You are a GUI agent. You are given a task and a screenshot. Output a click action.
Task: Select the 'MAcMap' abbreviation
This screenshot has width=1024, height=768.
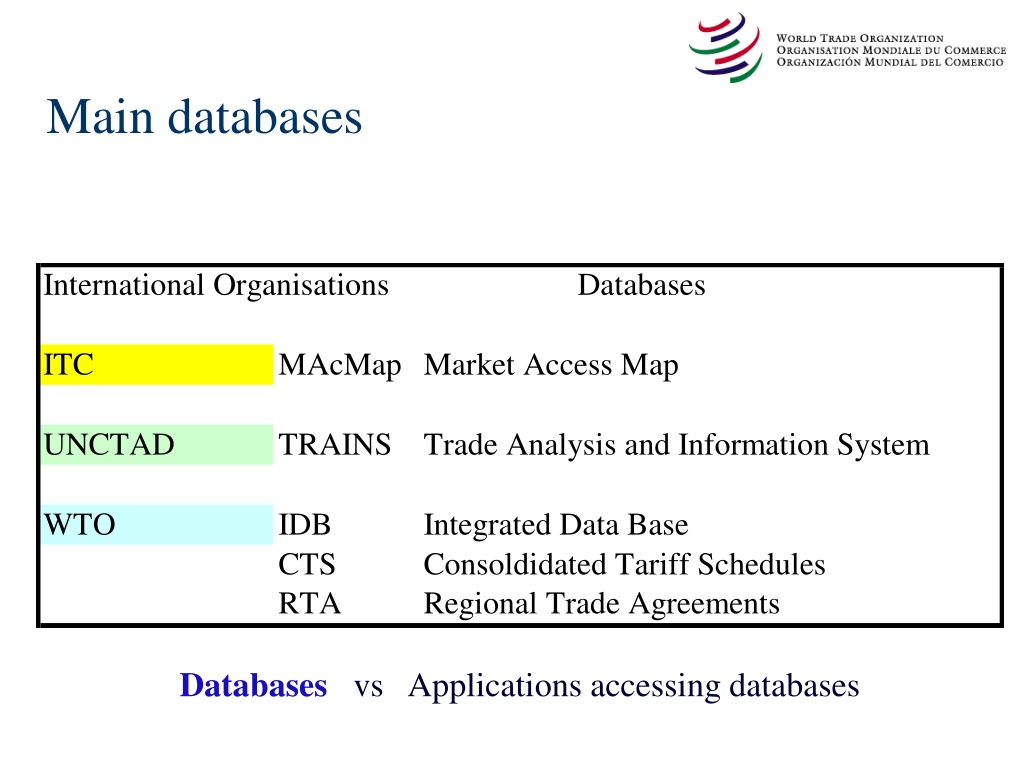340,366
